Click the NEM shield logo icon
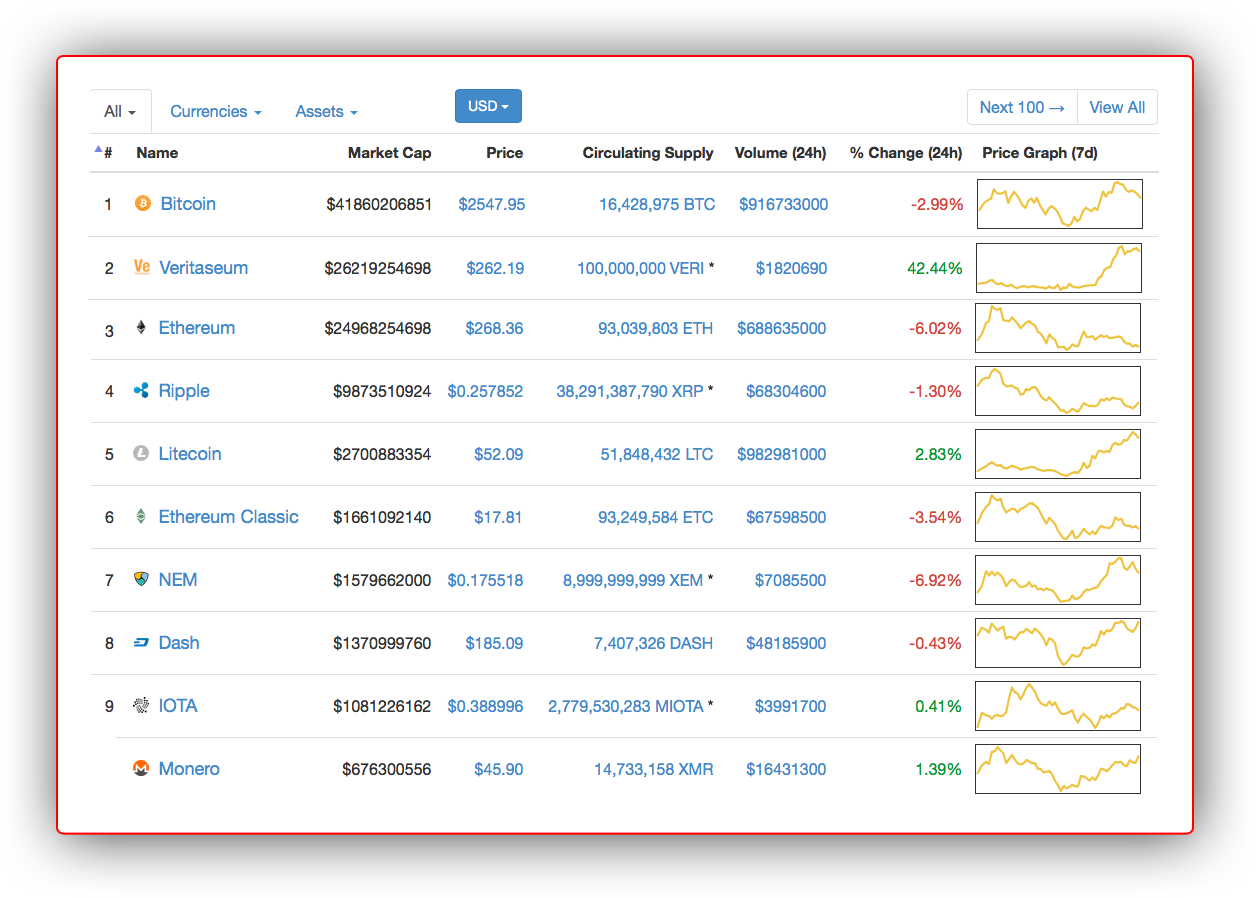 pos(141,579)
